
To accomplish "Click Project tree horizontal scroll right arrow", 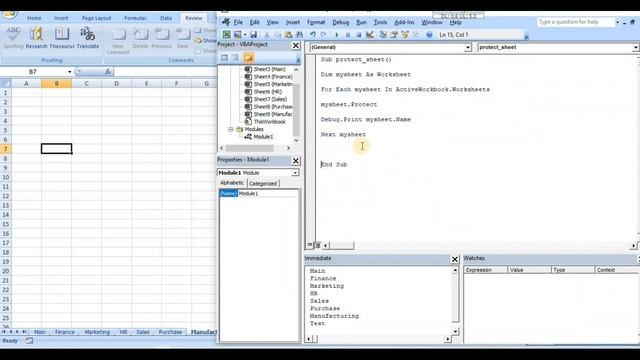I will tap(288, 148).
